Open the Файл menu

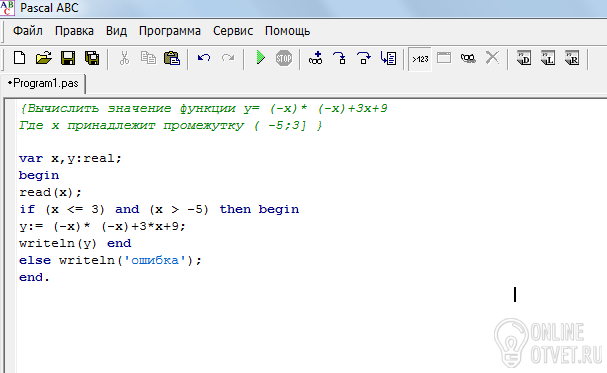coord(28,31)
